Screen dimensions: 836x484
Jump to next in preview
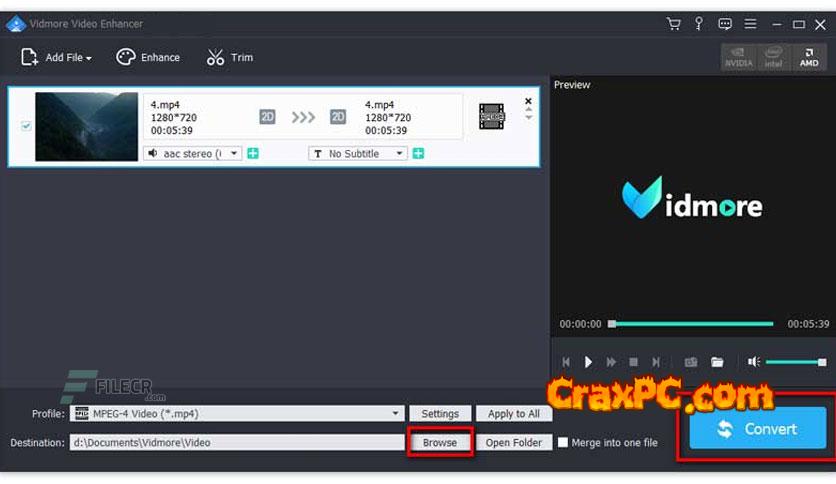click(x=656, y=362)
